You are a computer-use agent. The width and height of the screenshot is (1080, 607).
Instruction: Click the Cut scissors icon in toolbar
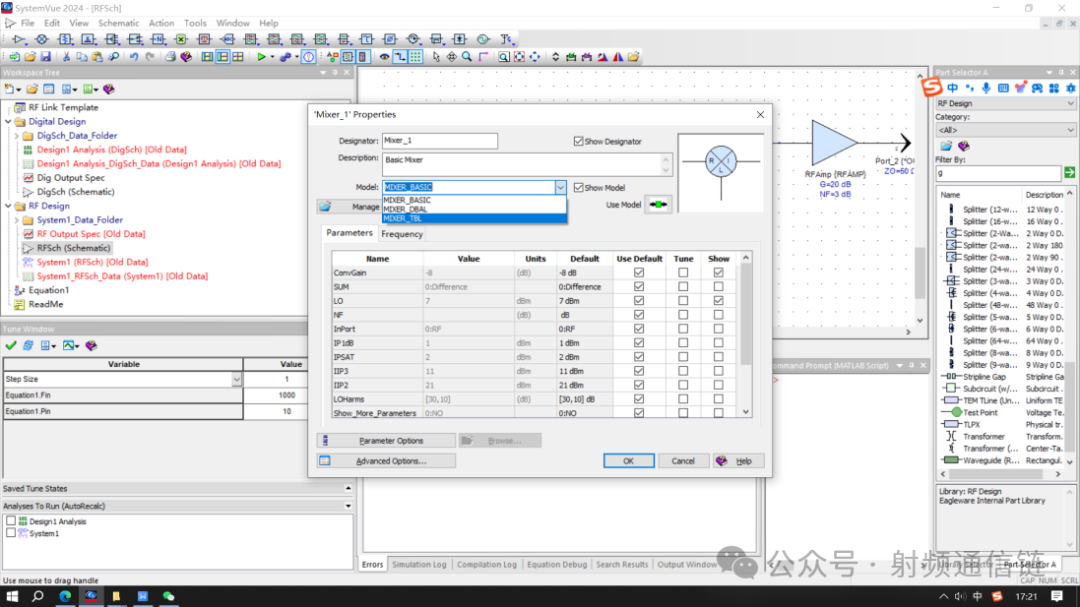66,57
